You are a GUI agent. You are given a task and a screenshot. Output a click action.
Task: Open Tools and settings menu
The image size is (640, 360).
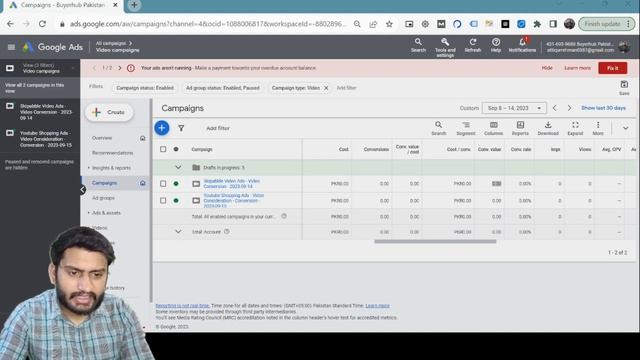pos(445,47)
